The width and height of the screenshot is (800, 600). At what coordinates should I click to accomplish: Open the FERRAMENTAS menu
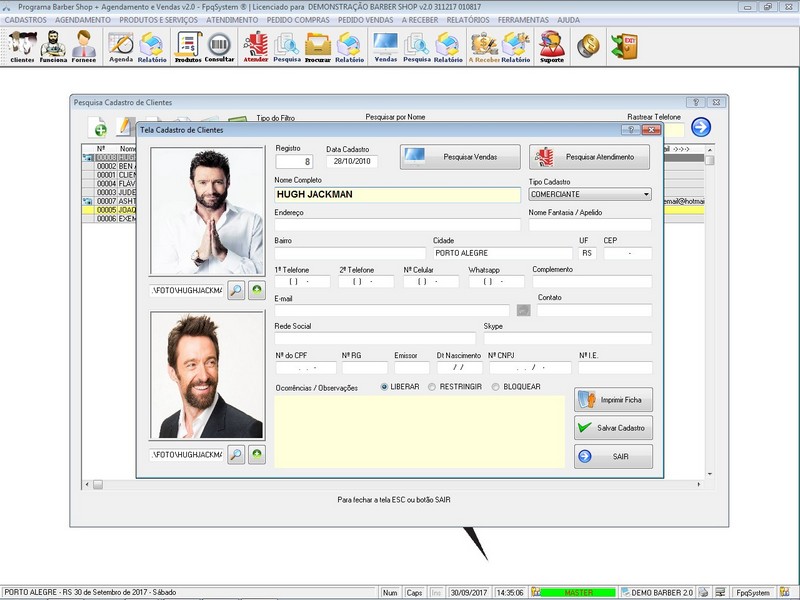pyautogui.click(x=524, y=19)
